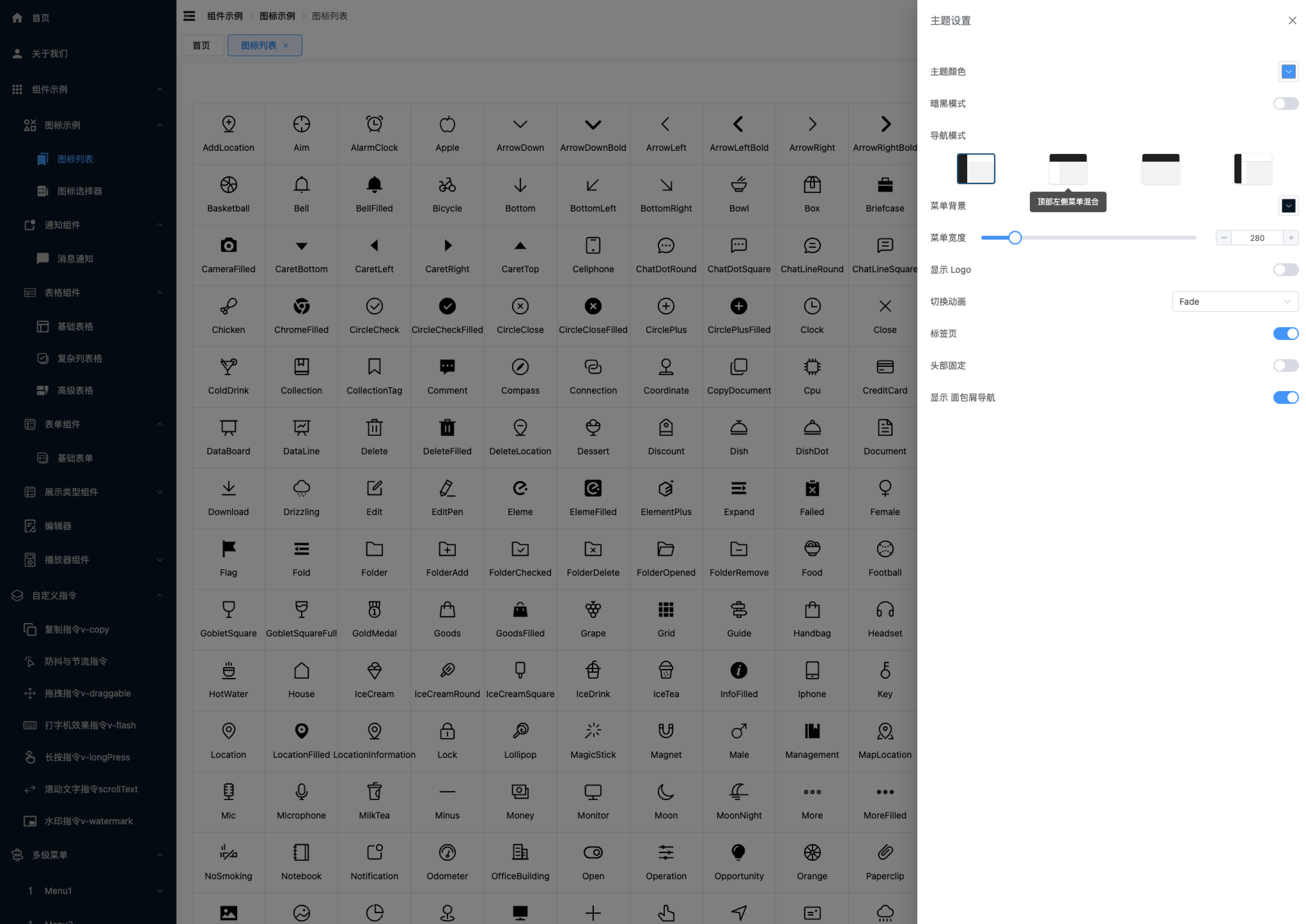Disable the 标签页 tabs switch
Image resolution: width=1306 pixels, height=924 pixels.
tap(1285, 334)
